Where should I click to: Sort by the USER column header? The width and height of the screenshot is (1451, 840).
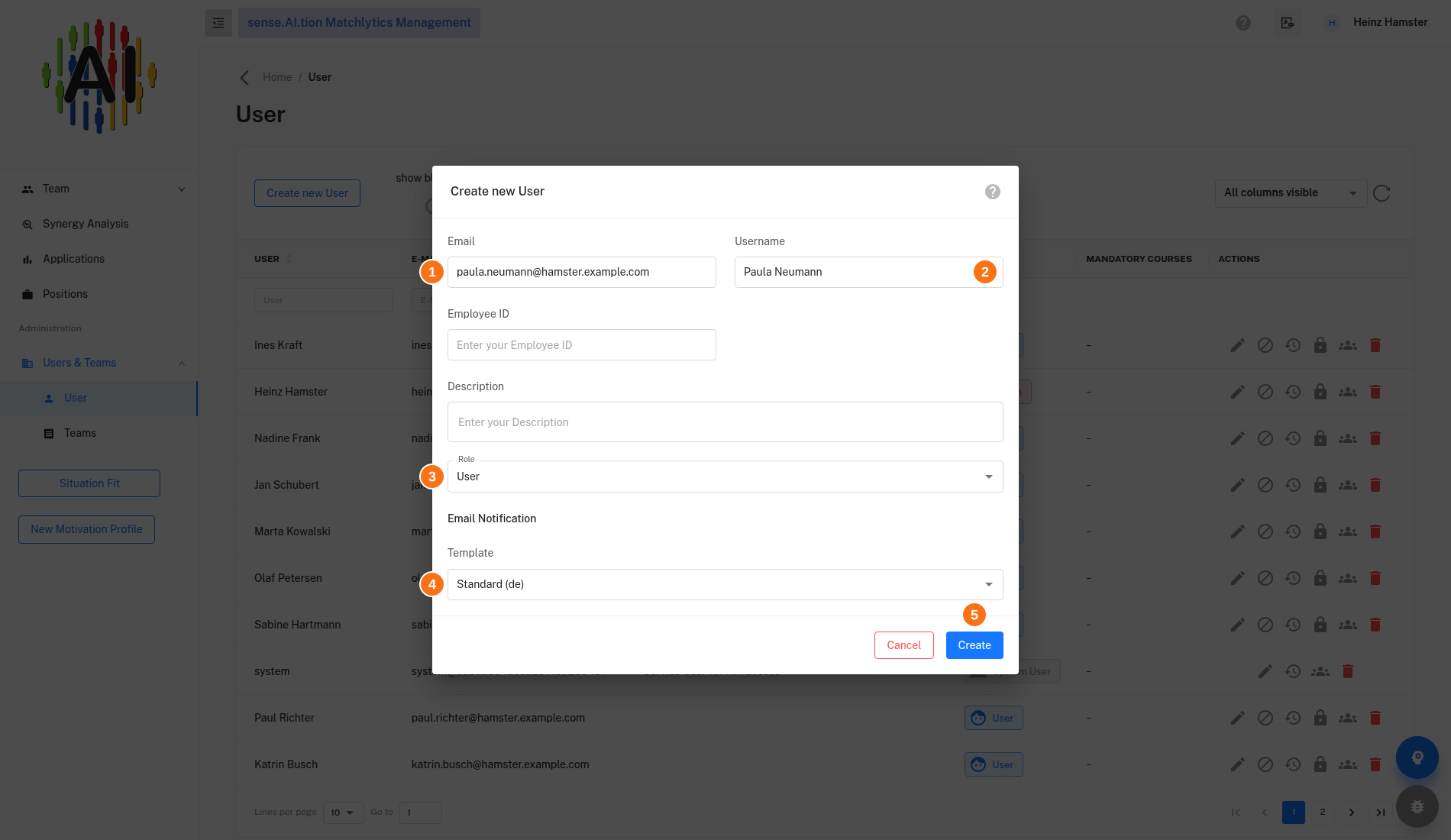(x=273, y=259)
